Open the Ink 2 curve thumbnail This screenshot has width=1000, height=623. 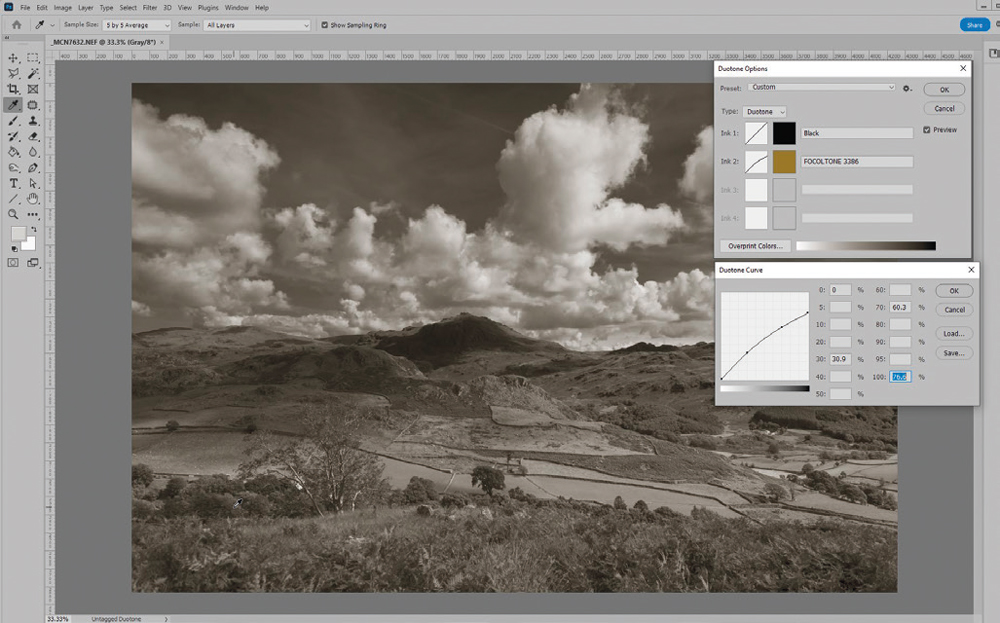[x=756, y=162]
